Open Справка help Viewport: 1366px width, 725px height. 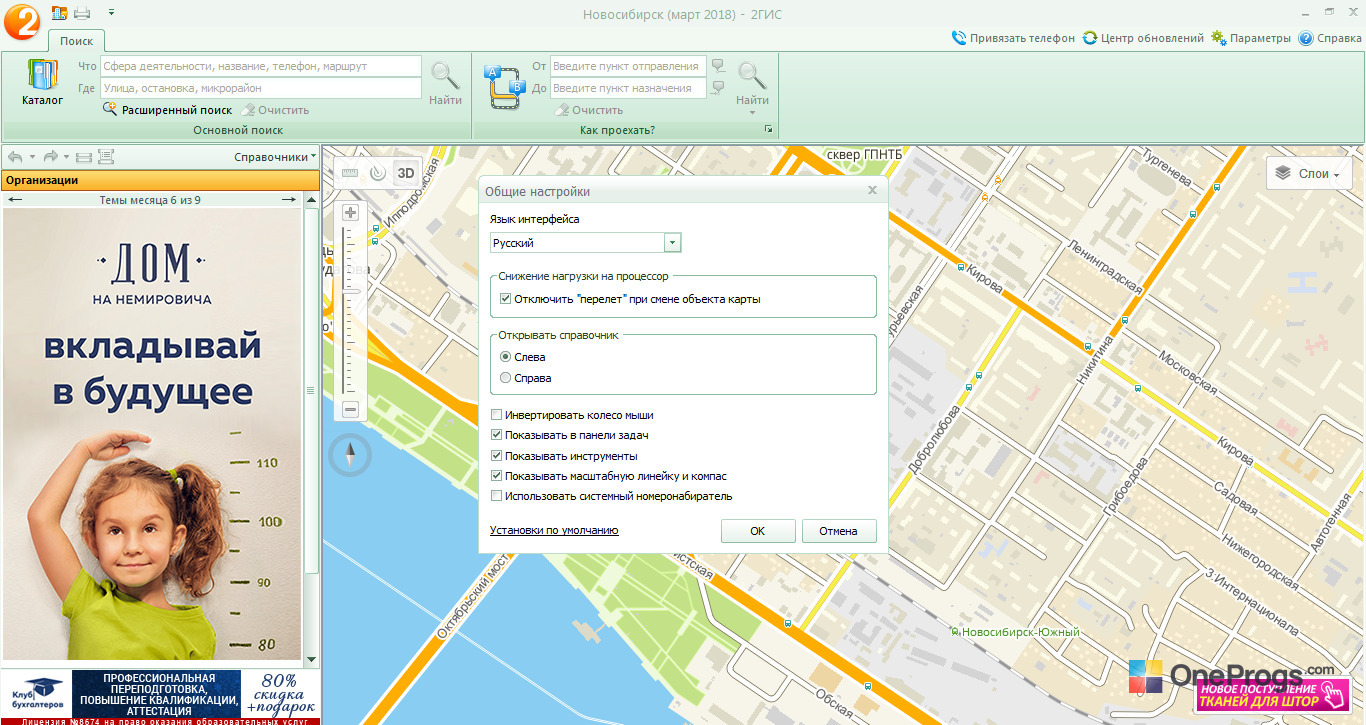click(x=1330, y=38)
